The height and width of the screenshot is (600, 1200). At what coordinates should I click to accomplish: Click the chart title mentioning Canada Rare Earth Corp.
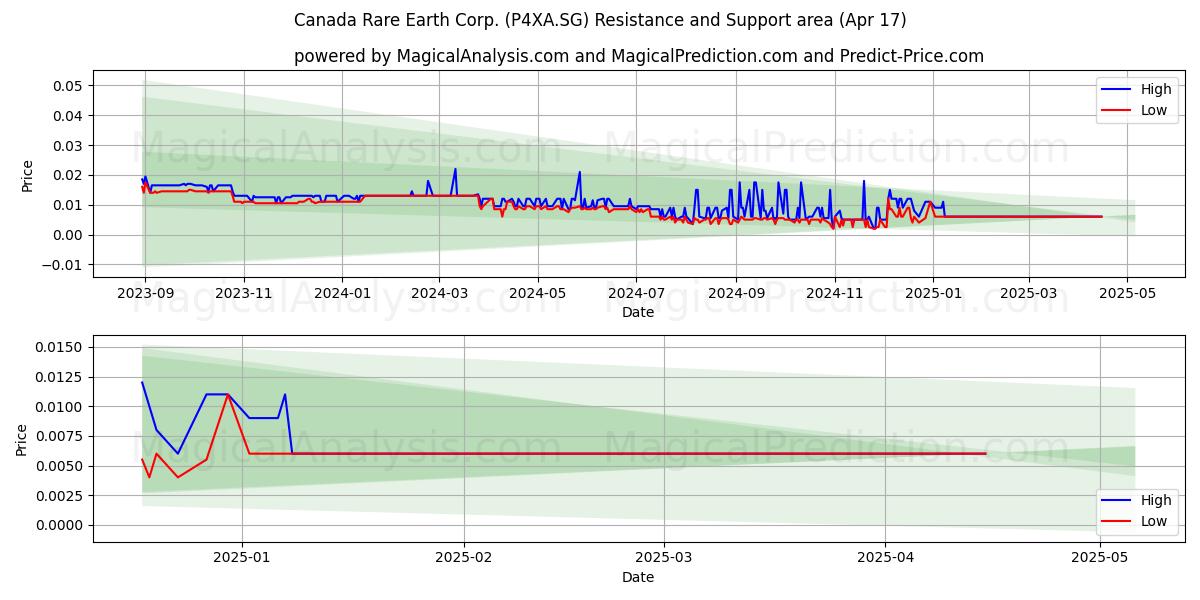600,20
